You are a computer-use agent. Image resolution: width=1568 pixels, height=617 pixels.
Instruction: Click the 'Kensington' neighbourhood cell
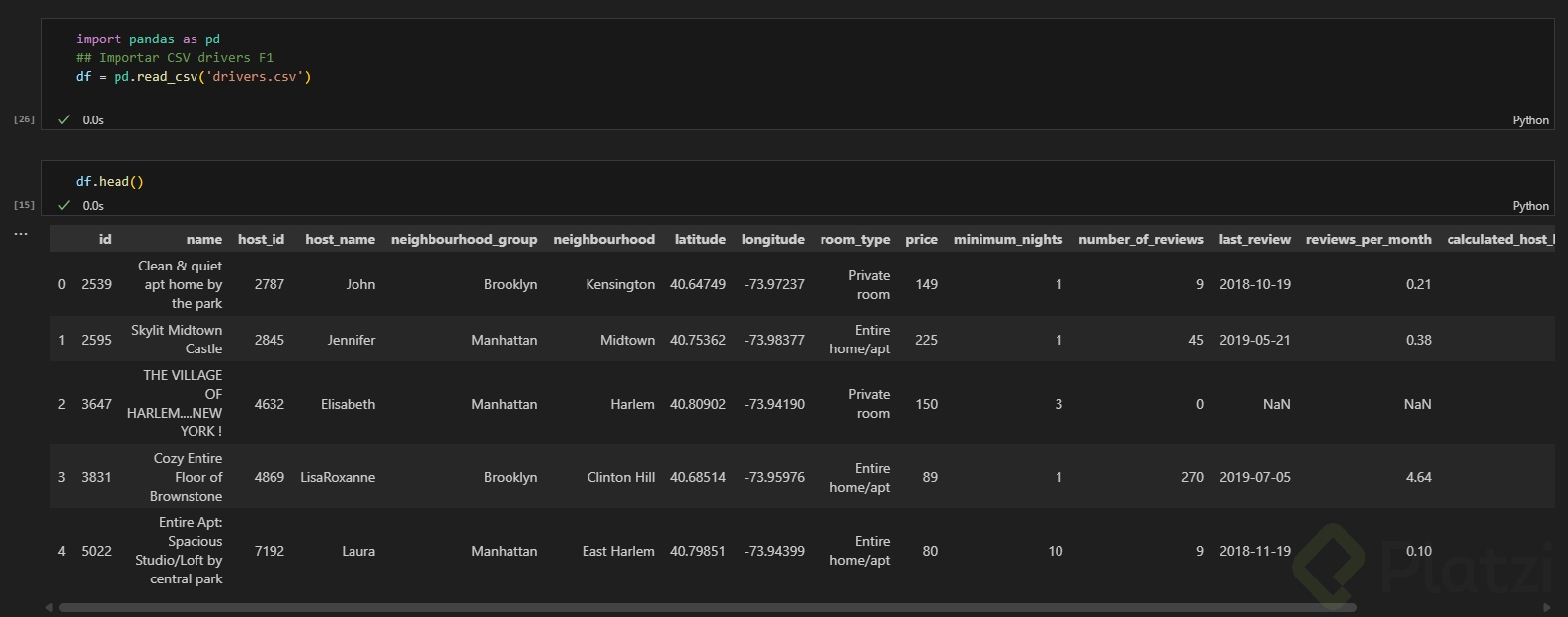click(620, 284)
